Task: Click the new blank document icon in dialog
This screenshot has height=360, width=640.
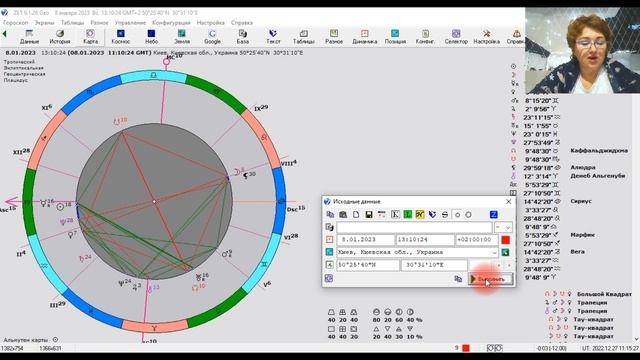Action: 356,215
